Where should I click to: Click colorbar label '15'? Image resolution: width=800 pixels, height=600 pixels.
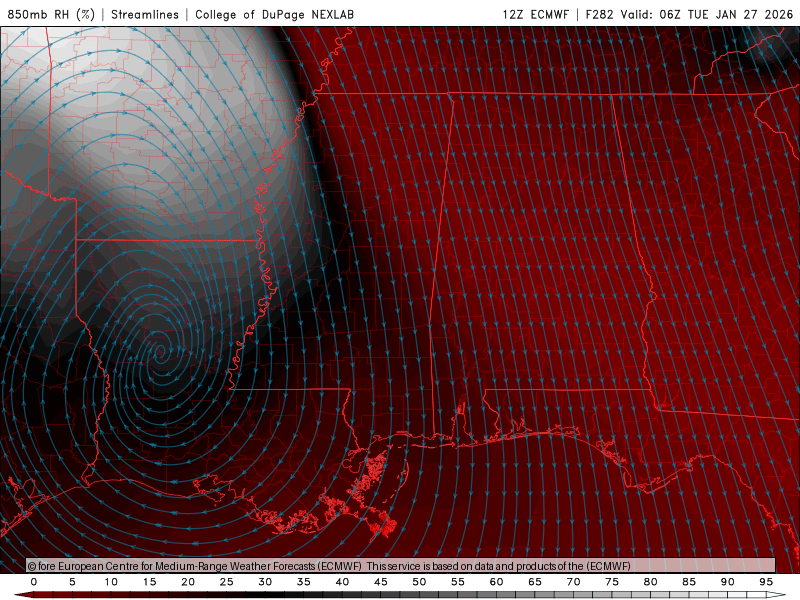pyautogui.click(x=149, y=582)
